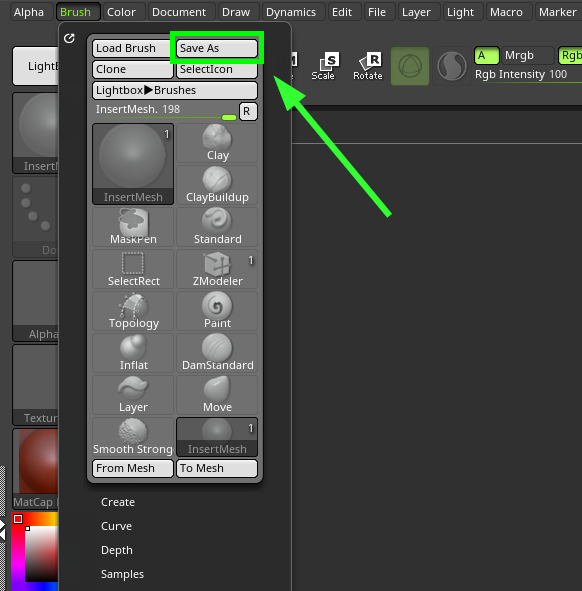Expand the Create section

click(118, 502)
